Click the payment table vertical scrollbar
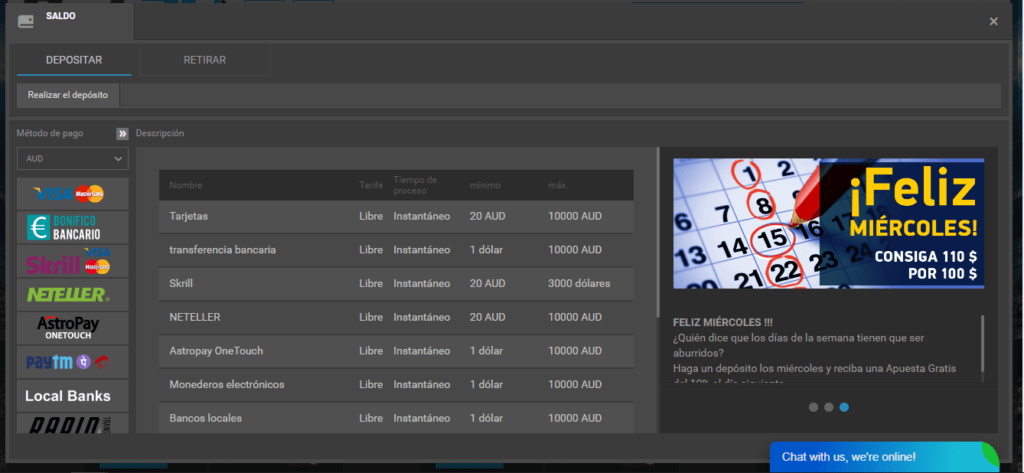1024x473 pixels. point(657,232)
